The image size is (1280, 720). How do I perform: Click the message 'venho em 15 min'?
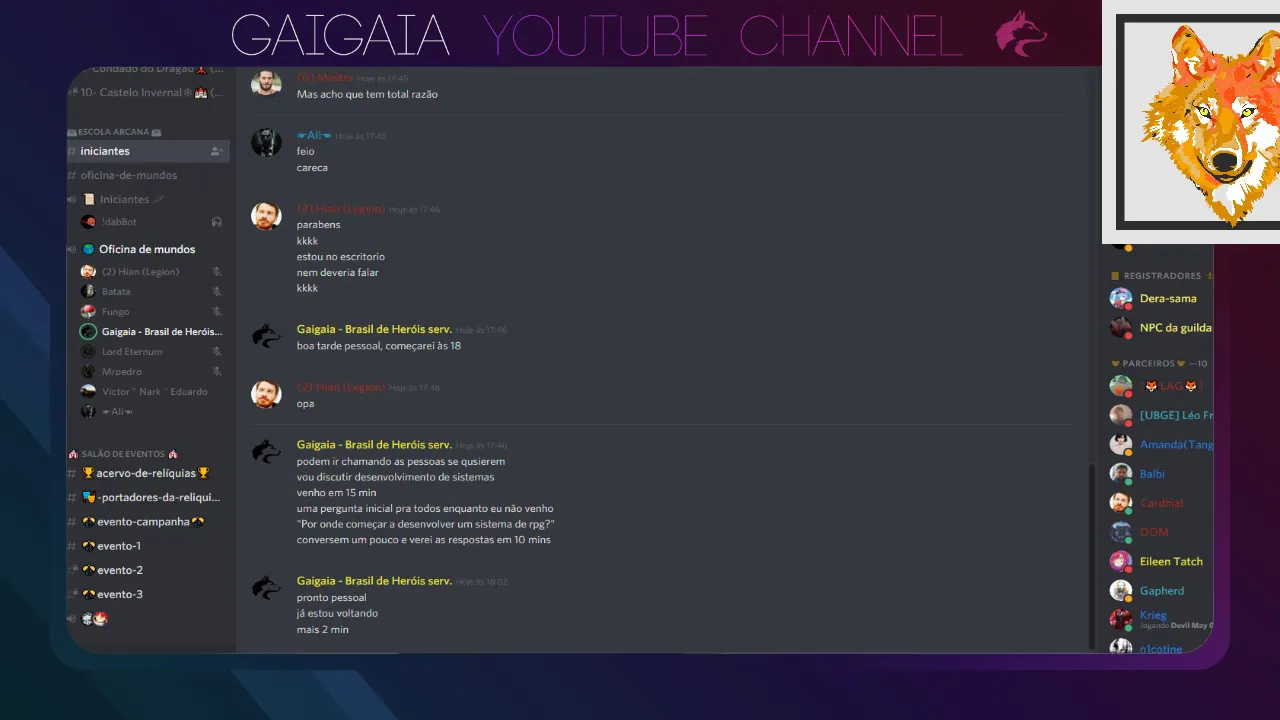click(336, 492)
